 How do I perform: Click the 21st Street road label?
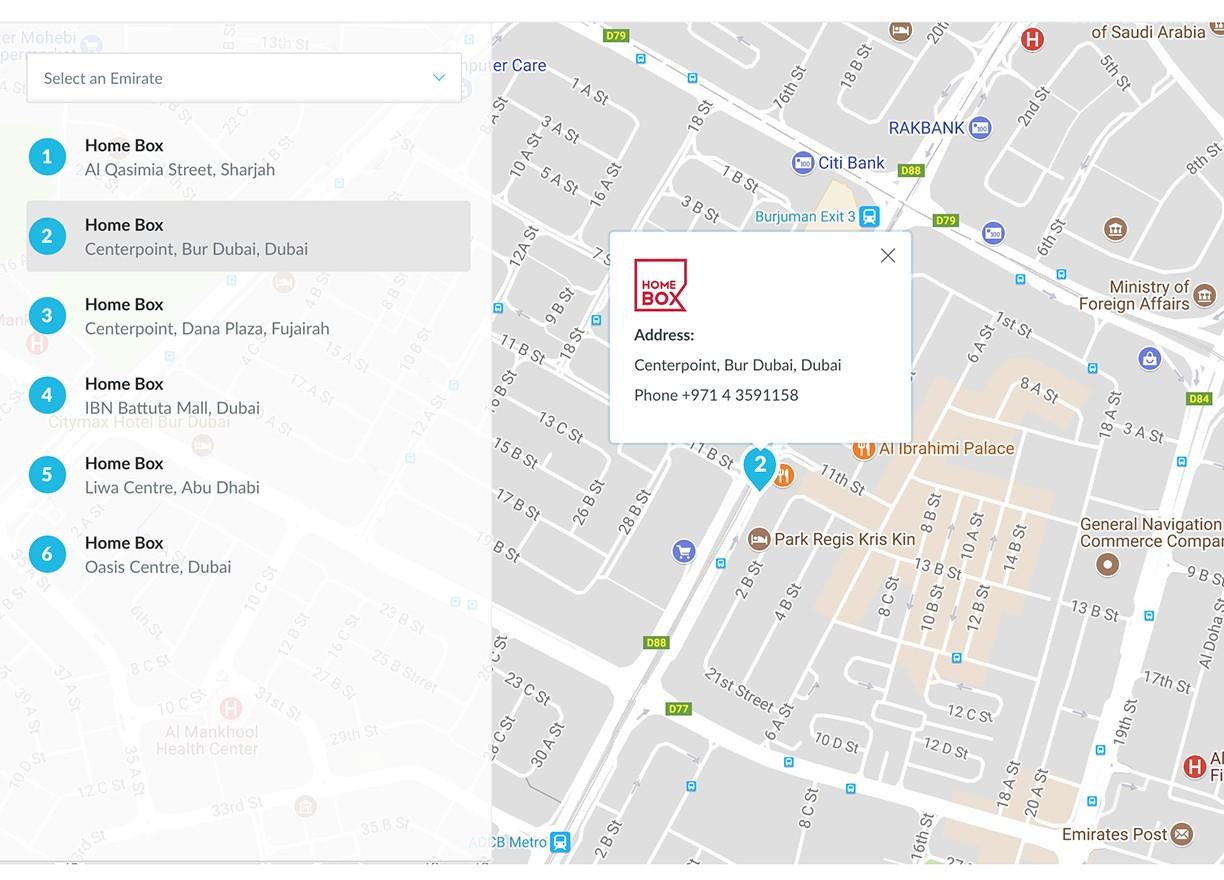(x=740, y=689)
